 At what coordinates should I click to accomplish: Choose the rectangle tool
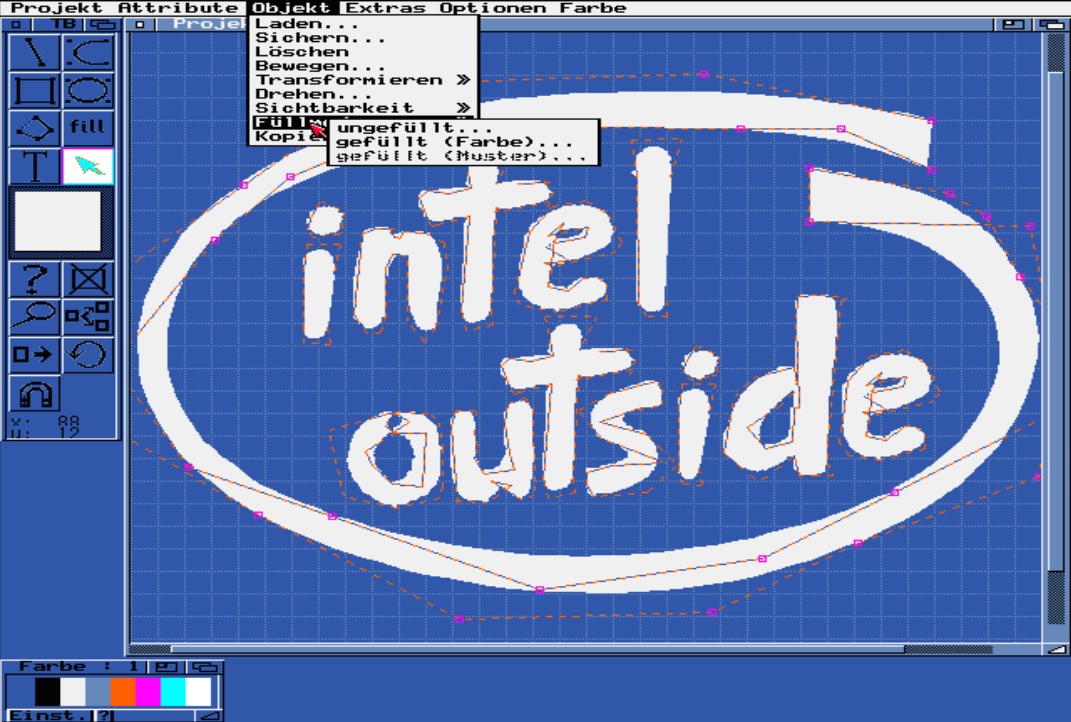click(x=35, y=91)
